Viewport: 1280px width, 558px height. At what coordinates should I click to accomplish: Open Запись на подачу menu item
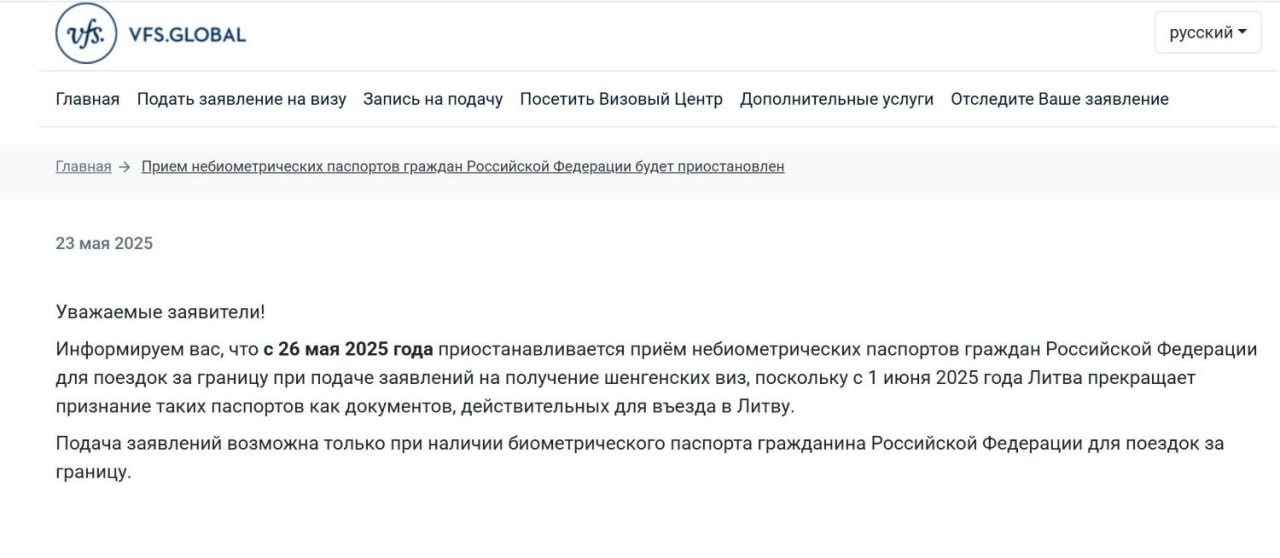click(x=433, y=99)
